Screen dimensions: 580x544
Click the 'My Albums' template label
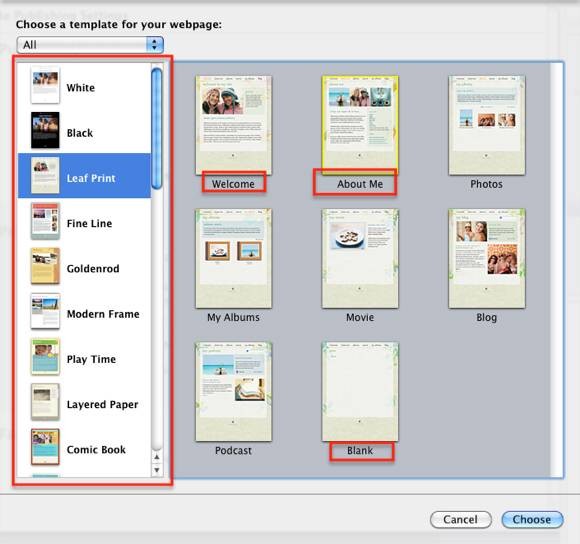[x=233, y=317]
